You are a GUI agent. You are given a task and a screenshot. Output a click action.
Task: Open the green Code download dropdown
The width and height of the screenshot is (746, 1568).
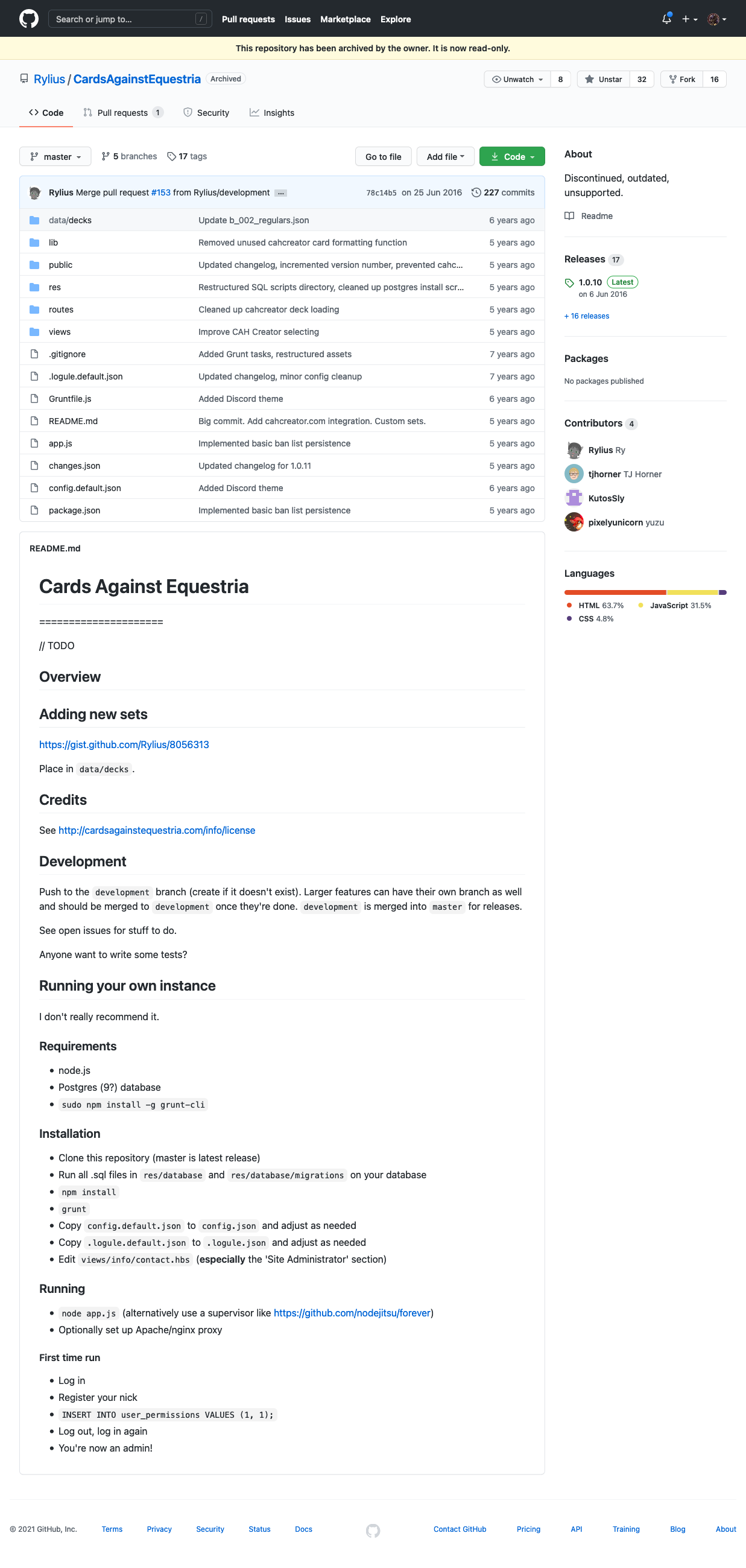click(512, 156)
